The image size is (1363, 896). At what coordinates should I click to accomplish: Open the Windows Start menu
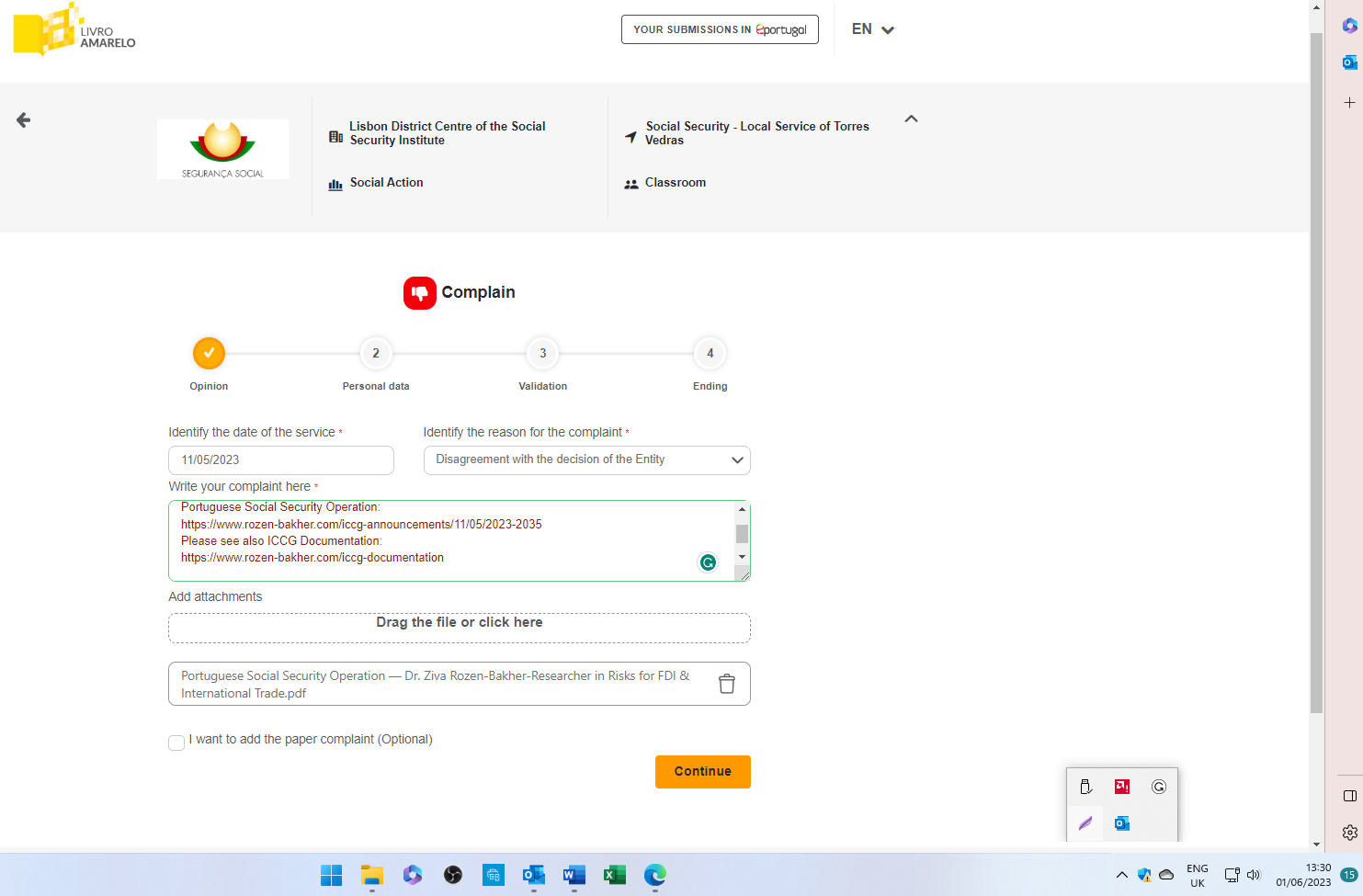[332, 875]
